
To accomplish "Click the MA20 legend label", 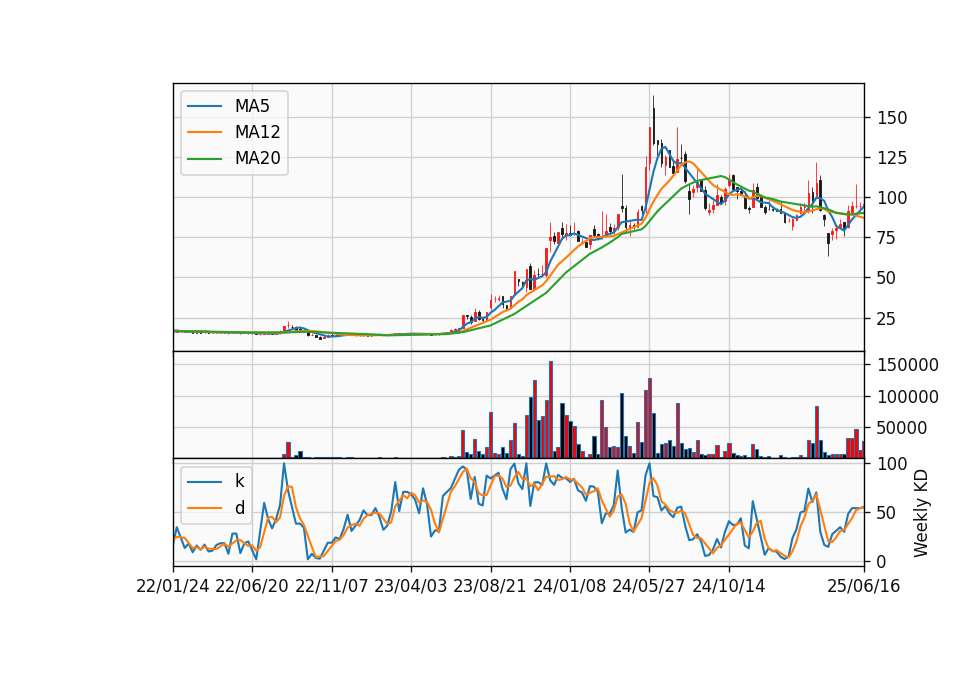I will [x=257, y=159].
